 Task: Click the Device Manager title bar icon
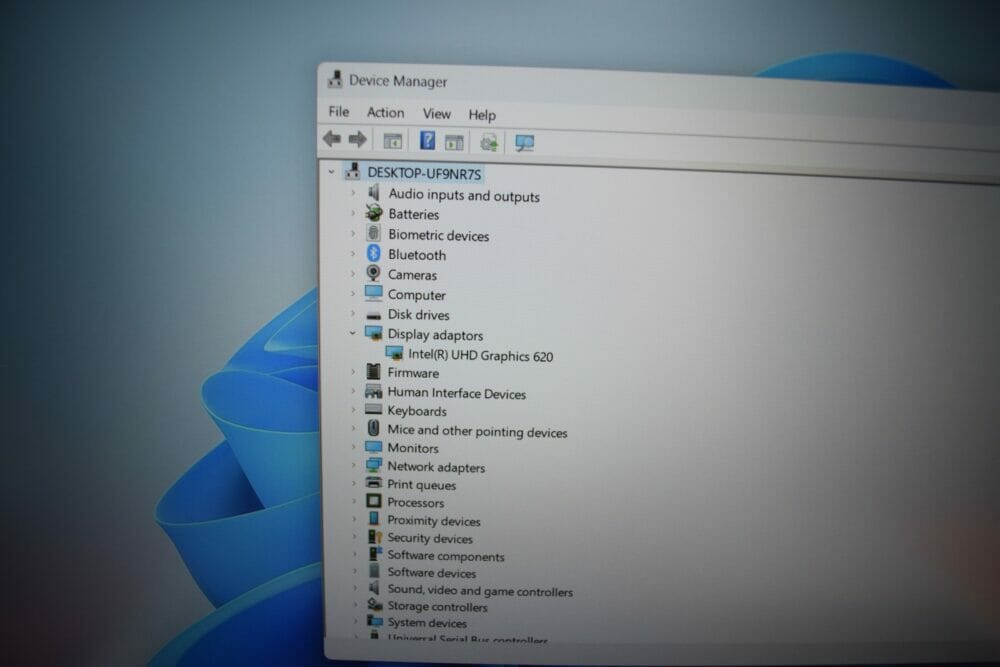tap(335, 79)
